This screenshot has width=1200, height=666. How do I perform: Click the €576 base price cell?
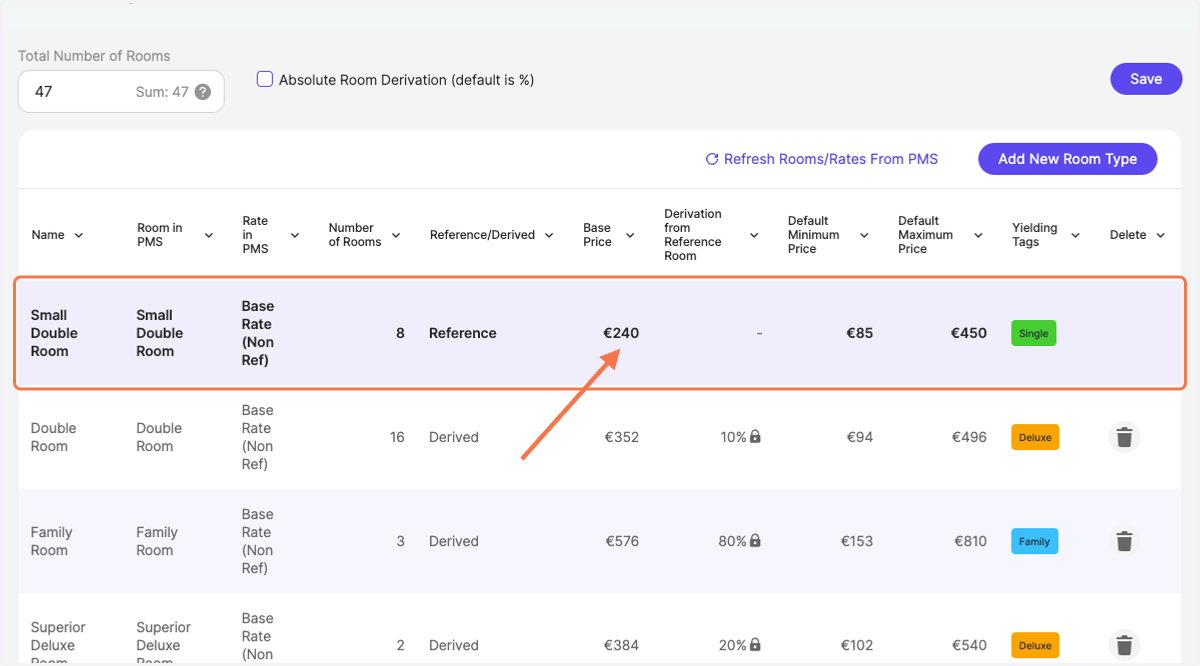622,541
